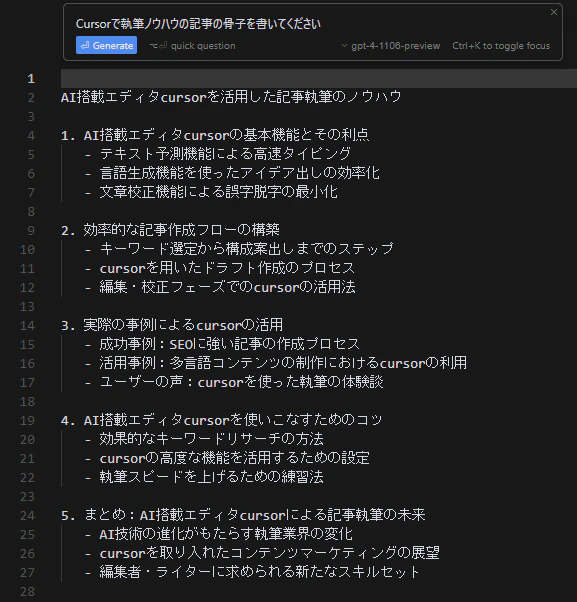Click line 編集・校正フェーズでのcursorの活用法
577x602 pixels.
click(x=227, y=287)
